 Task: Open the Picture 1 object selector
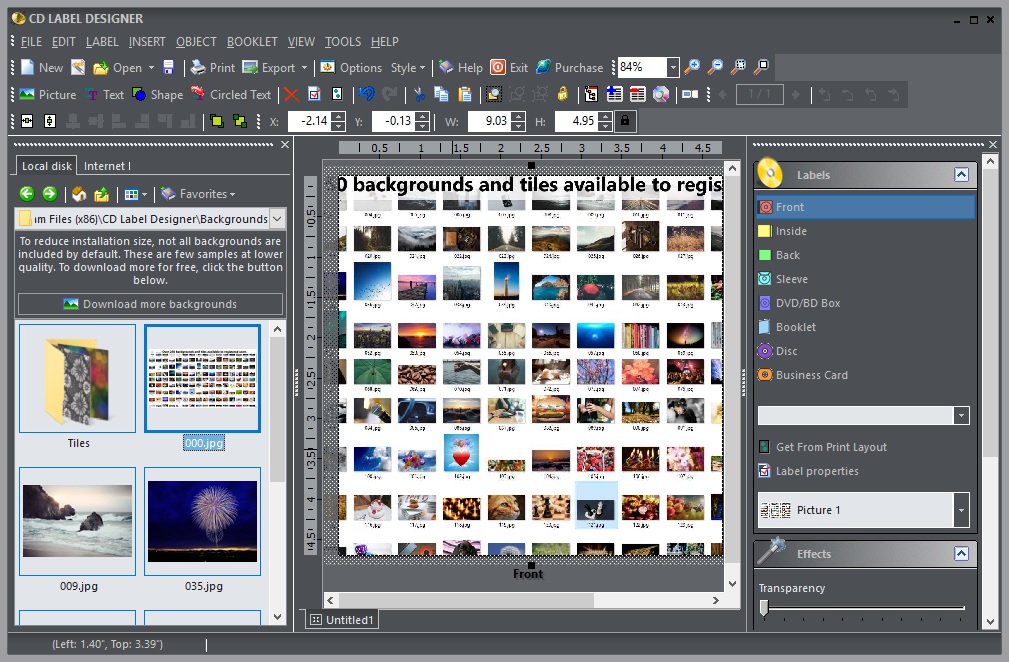point(962,509)
